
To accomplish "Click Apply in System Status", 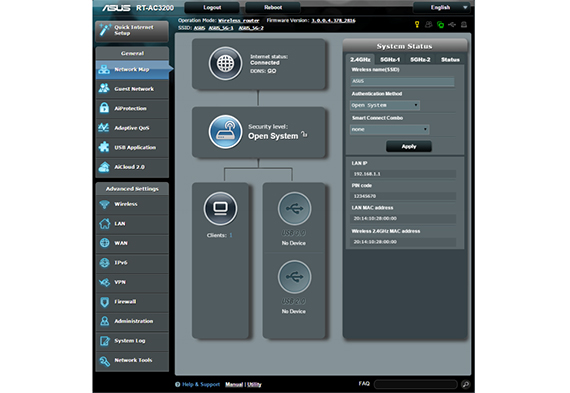I will [409, 147].
